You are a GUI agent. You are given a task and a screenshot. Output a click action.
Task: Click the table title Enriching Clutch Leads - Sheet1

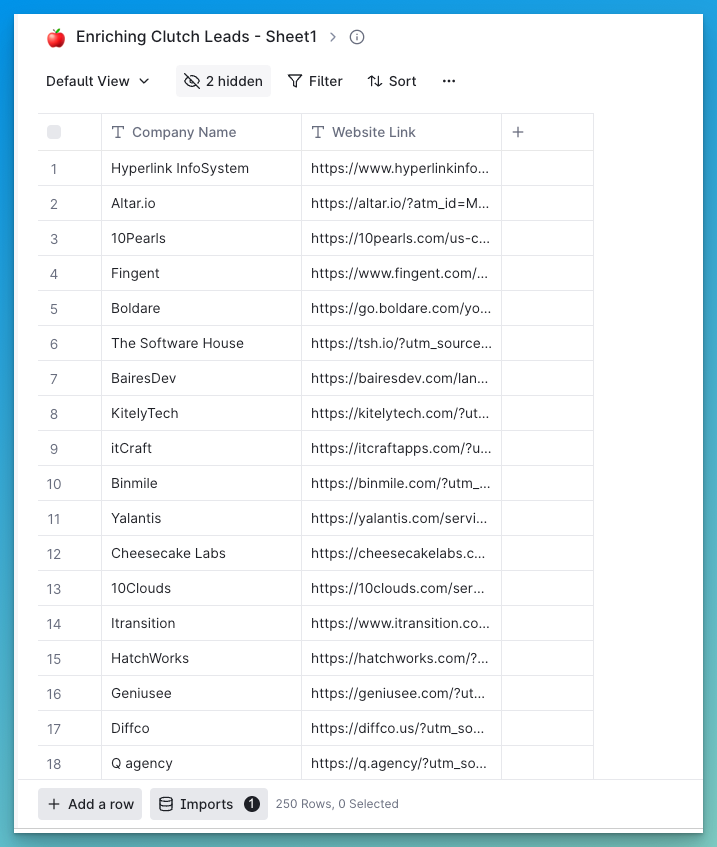coord(196,37)
